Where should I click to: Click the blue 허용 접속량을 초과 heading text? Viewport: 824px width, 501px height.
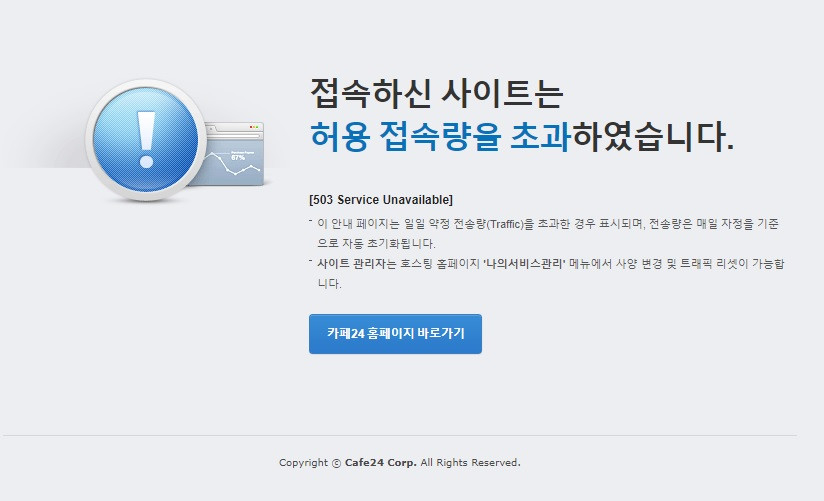[440, 136]
